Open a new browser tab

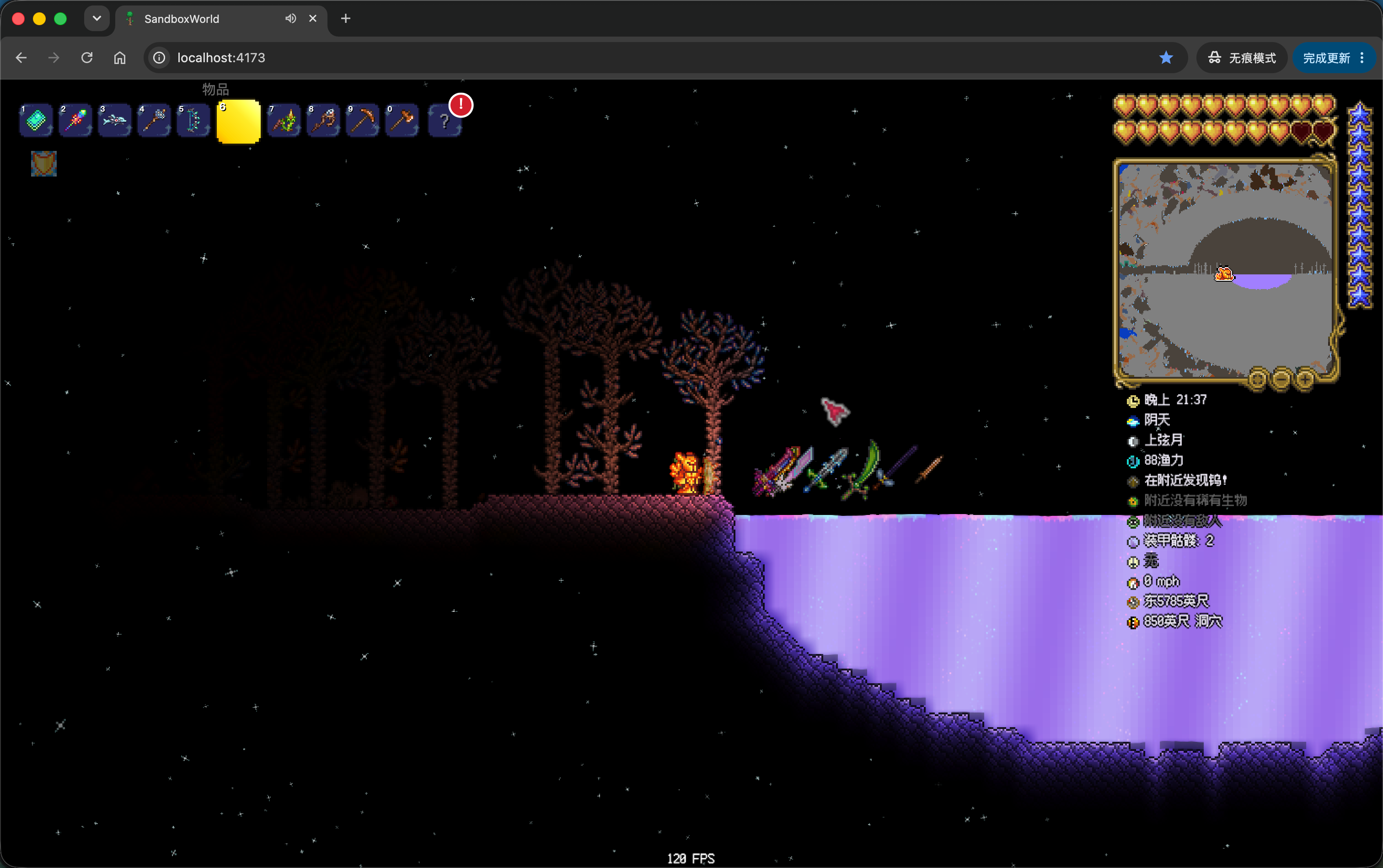(x=345, y=18)
